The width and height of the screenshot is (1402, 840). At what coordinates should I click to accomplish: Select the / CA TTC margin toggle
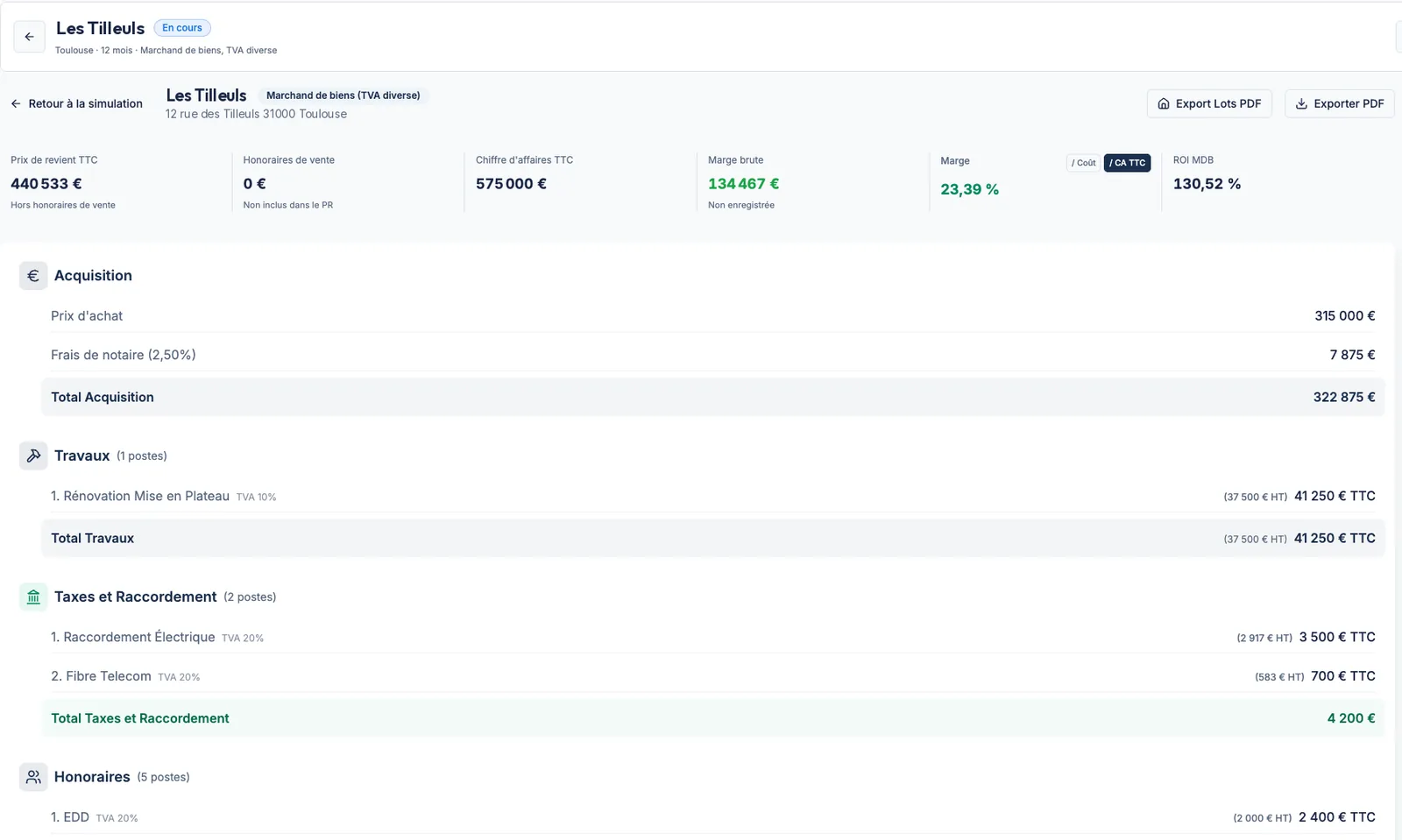tap(1127, 163)
